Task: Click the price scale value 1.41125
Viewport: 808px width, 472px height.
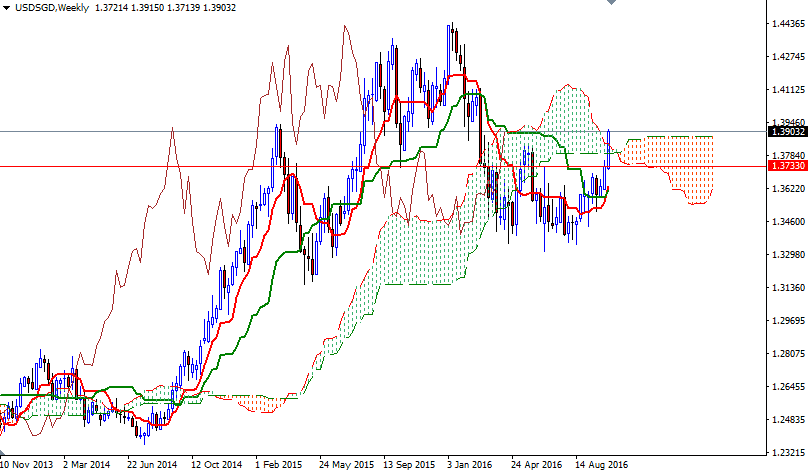Action: point(788,90)
